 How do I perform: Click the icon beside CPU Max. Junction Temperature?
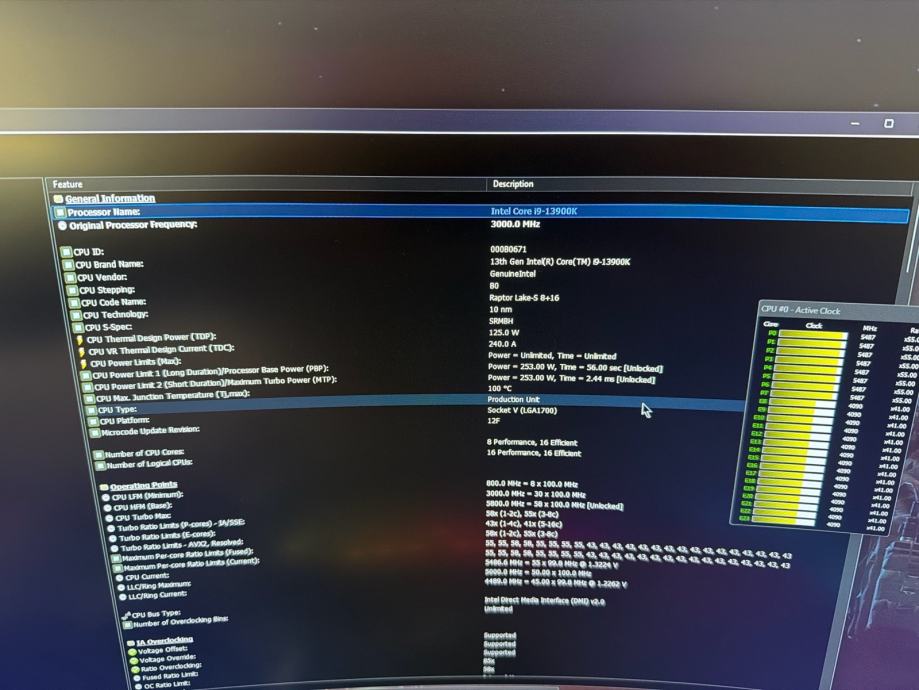[x=90, y=399]
